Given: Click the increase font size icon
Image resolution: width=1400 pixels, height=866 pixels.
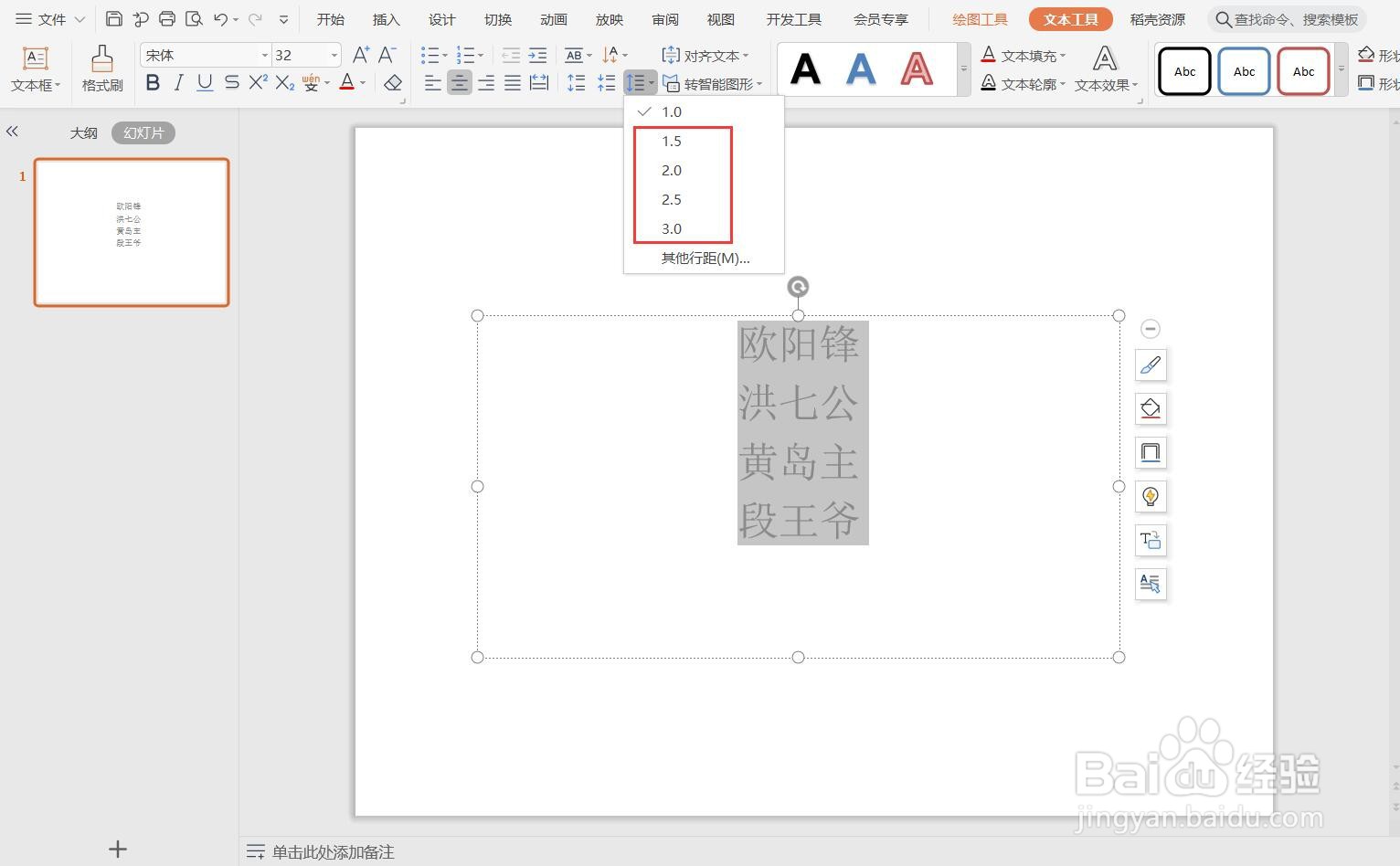Looking at the screenshot, I should coord(361,55).
